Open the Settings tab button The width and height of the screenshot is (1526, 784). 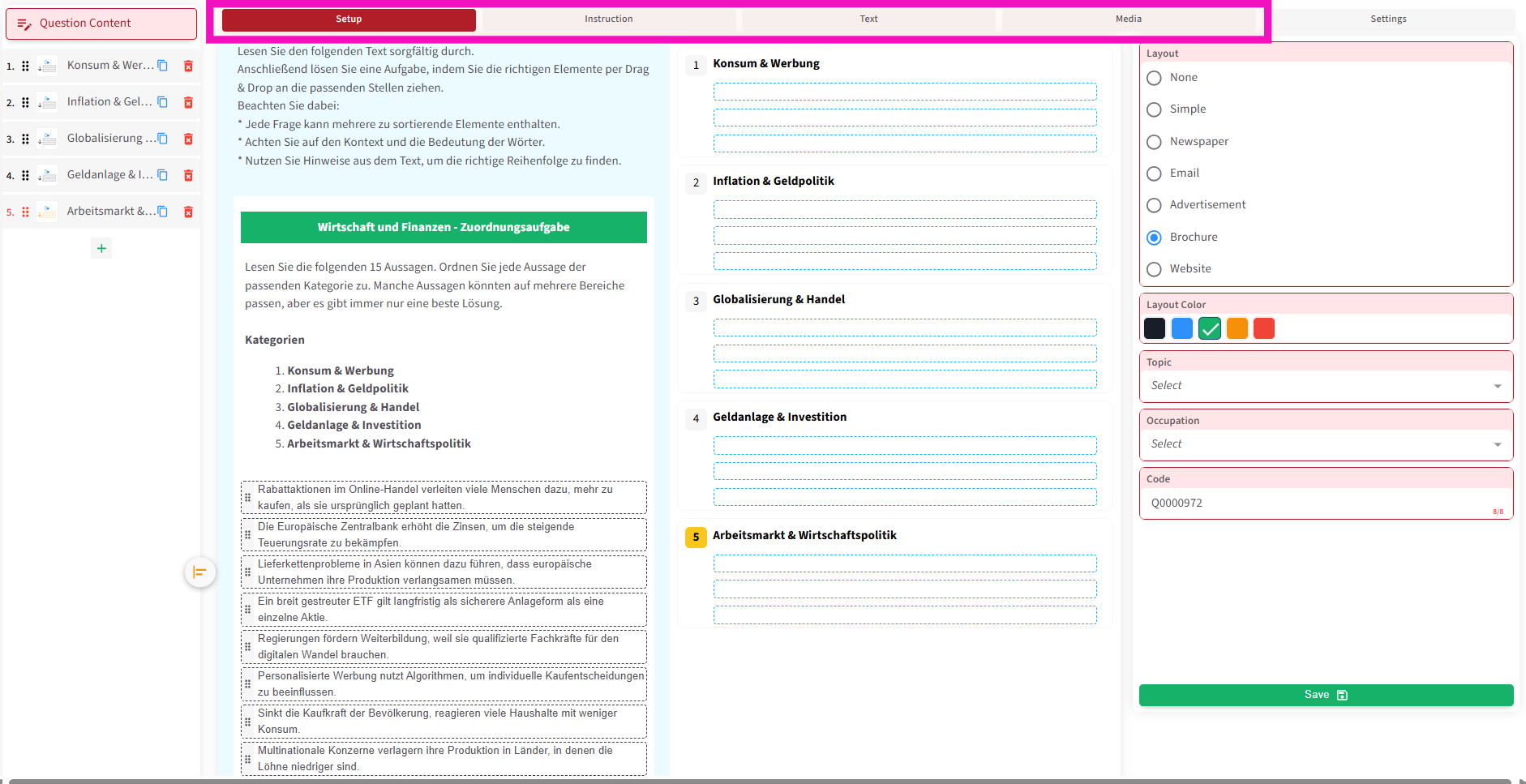[x=1388, y=19]
